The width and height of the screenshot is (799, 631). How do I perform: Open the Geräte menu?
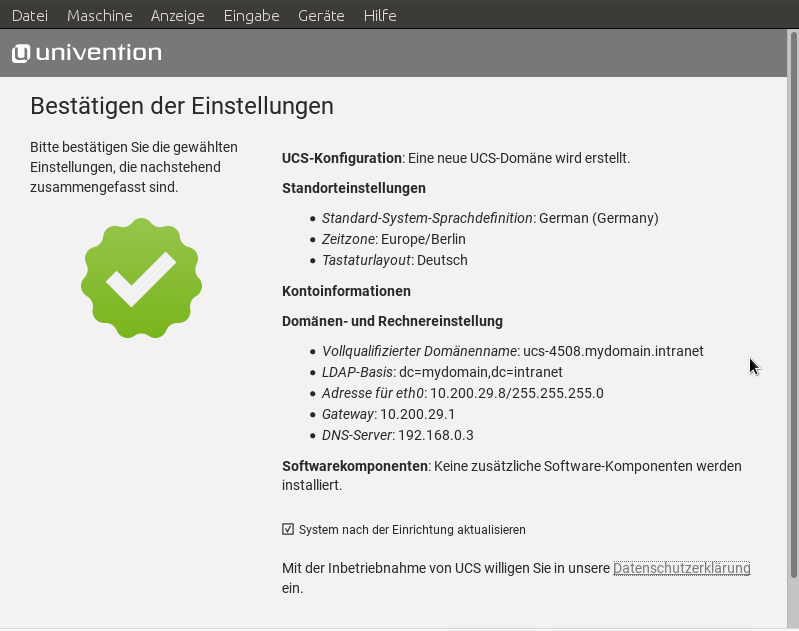coord(321,15)
